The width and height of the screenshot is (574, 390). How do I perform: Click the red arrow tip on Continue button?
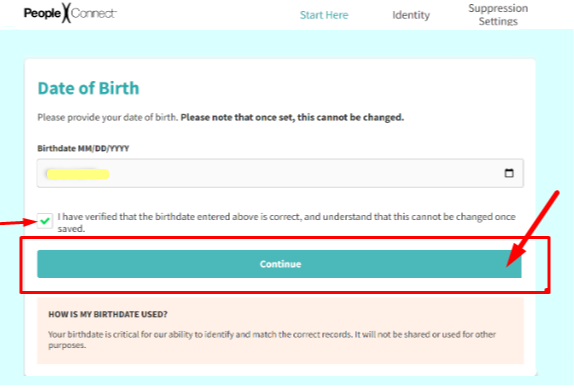click(512, 259)
